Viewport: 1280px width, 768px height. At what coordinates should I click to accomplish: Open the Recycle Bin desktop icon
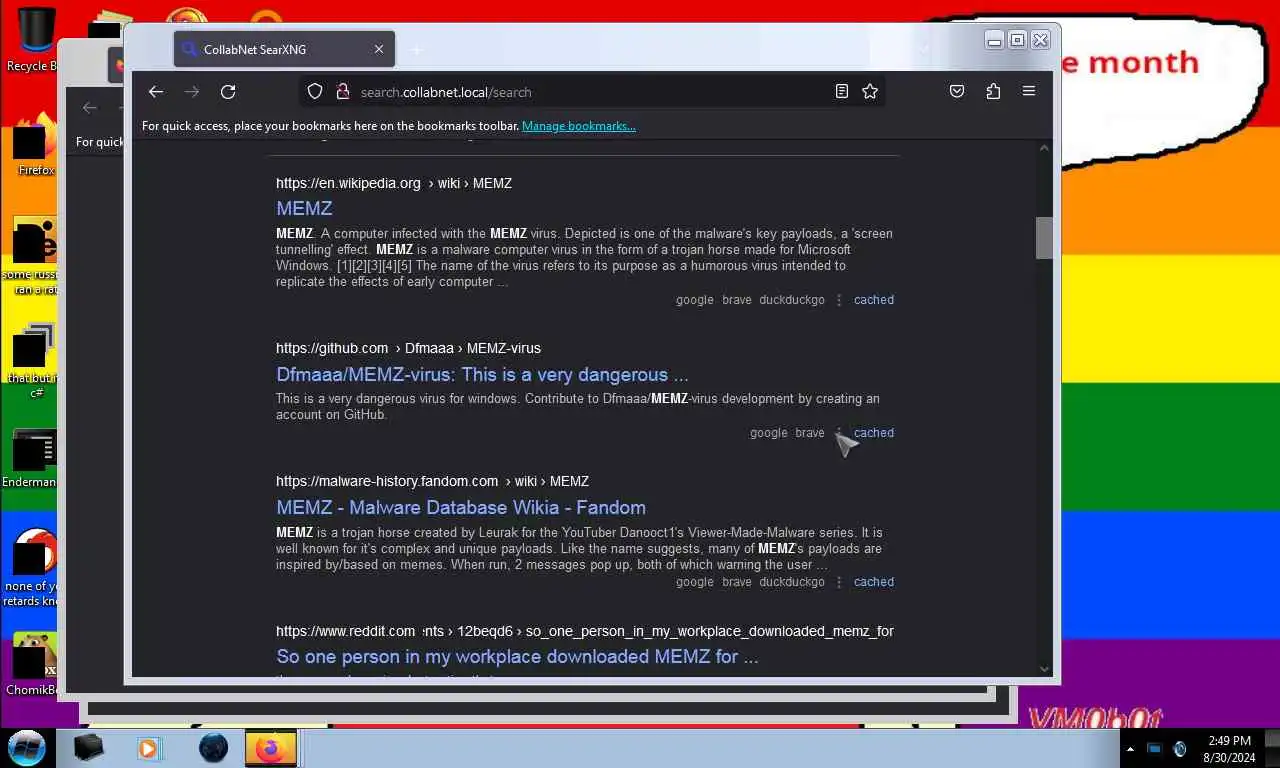tap(31, 40)
